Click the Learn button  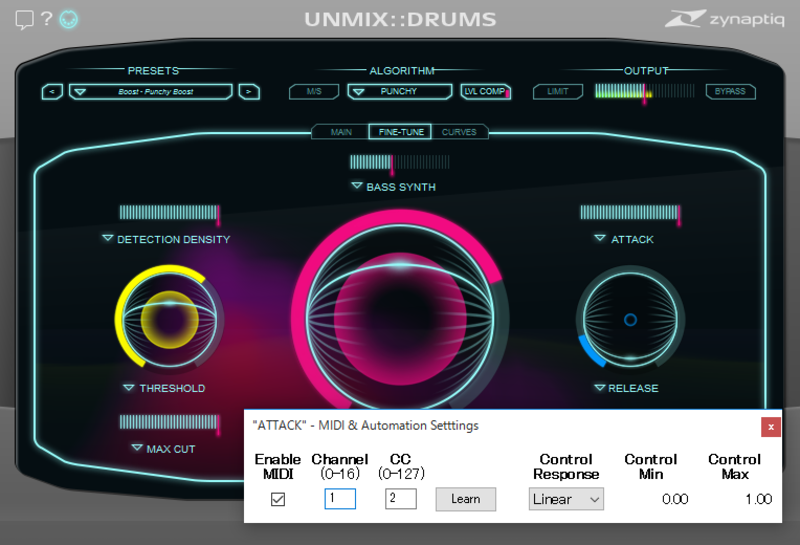(x=465, y=499)
